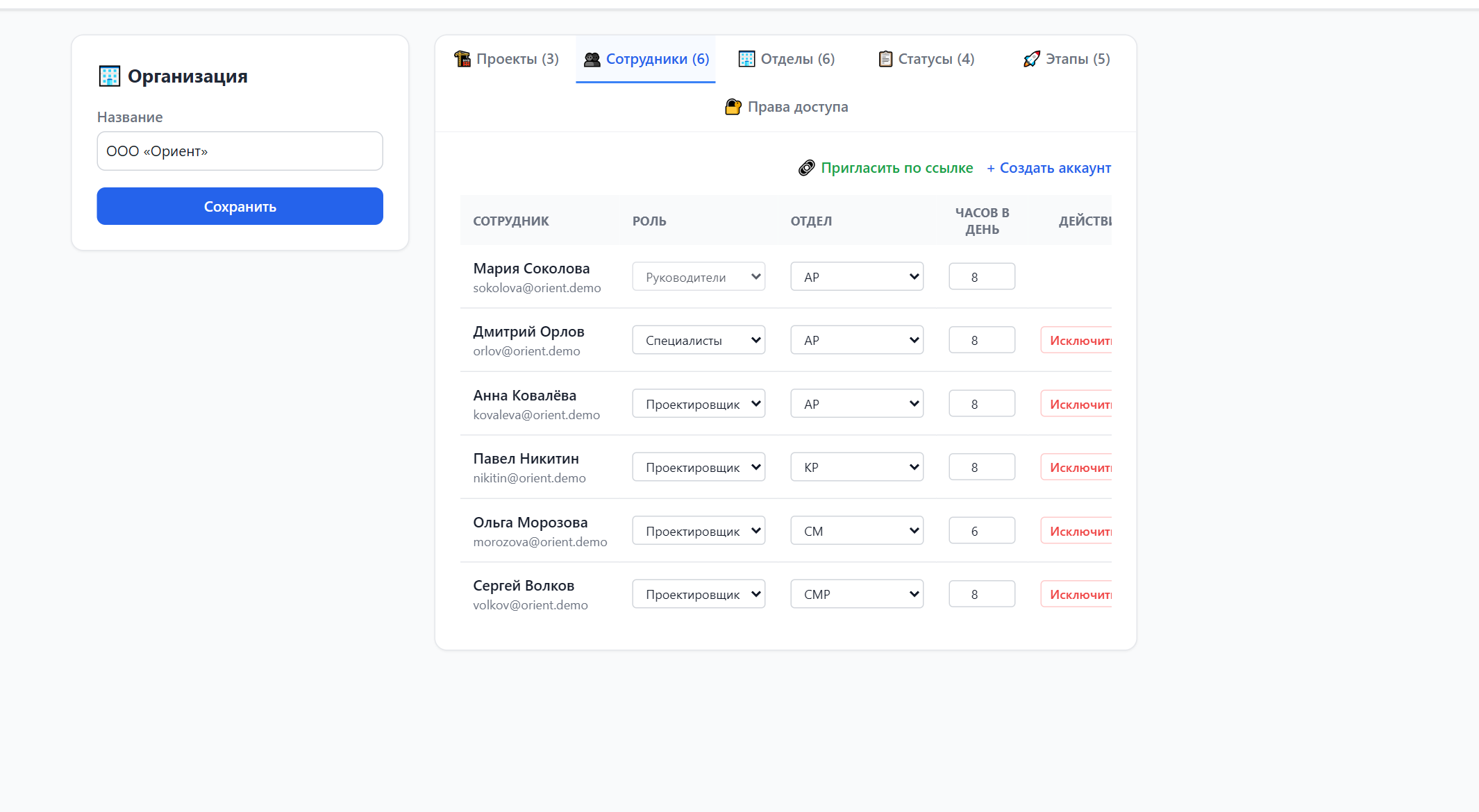Screen dimensions: 1479x812
Task: Open КР department dropdown for Павел Никитин
Action: [857, 467]
